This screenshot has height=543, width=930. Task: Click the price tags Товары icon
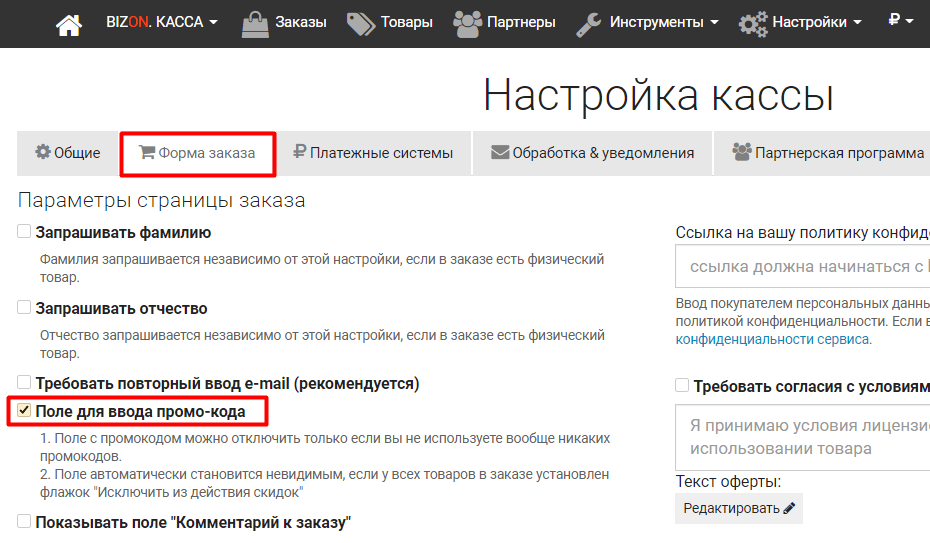click(x=360, y=23)
